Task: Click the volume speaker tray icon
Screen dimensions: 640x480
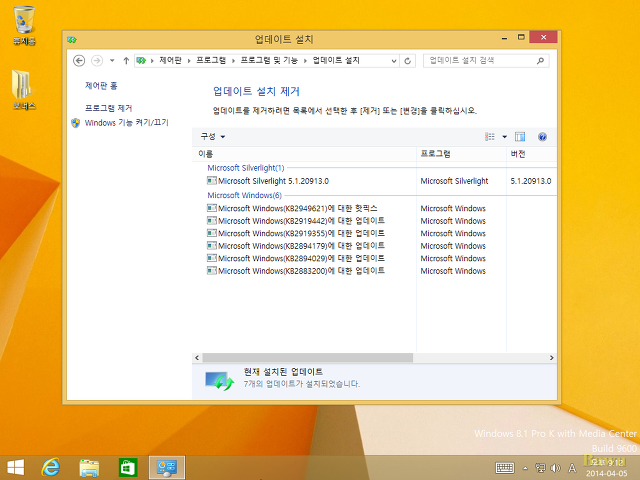Action: [556, 468]
